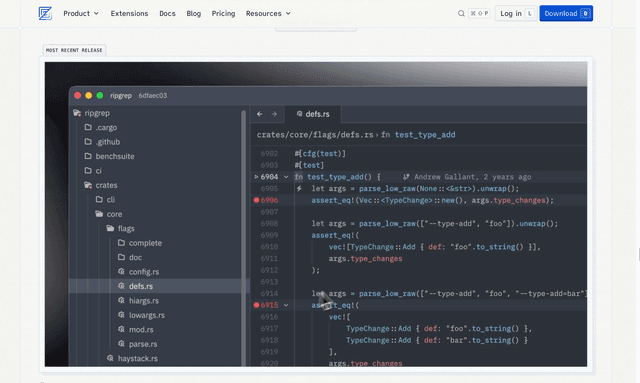Click the ⌘⇧P shortcut hint beside search

479,13
